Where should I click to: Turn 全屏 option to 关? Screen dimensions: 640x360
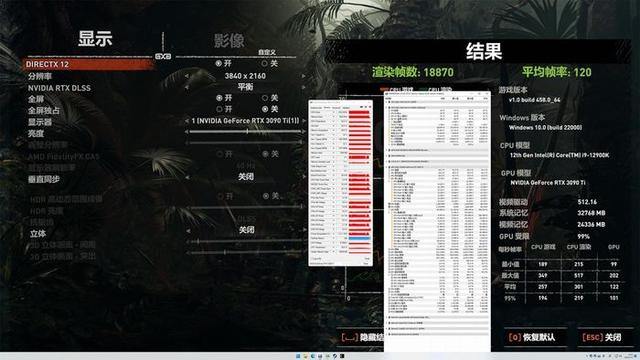coord(265,98)
